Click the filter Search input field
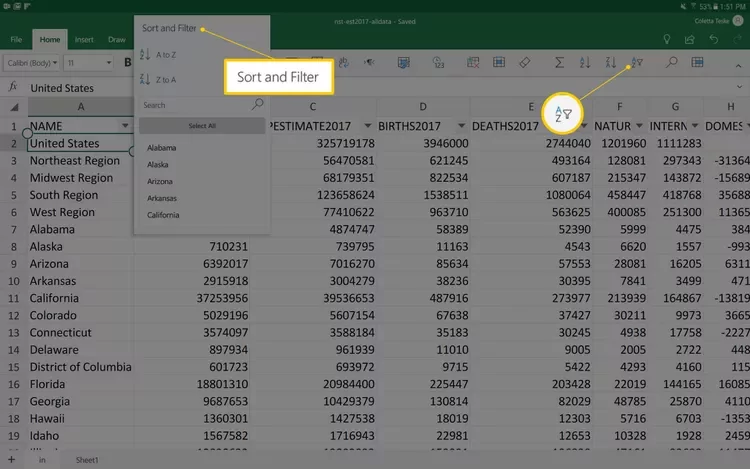The width and height of the screenshot is (750, 469). [x=195, y=105]
